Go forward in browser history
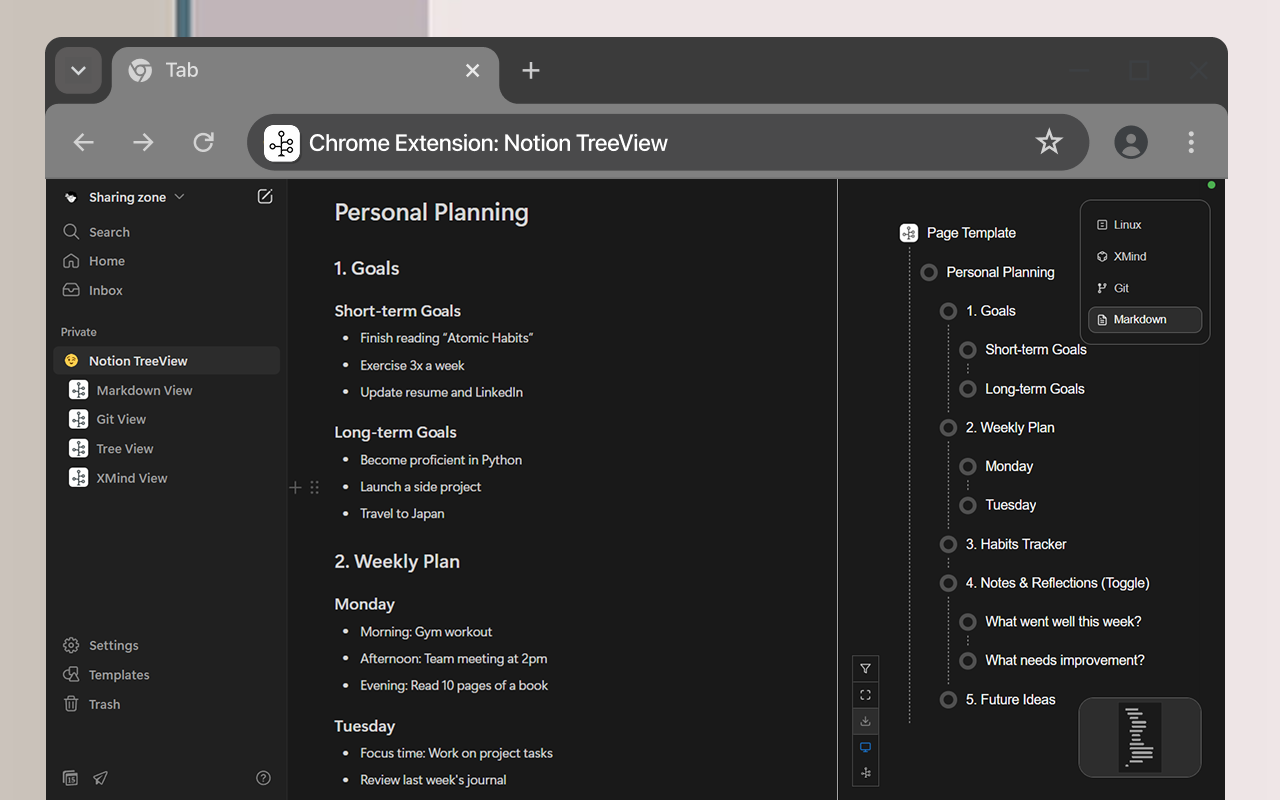 (144, 142)
